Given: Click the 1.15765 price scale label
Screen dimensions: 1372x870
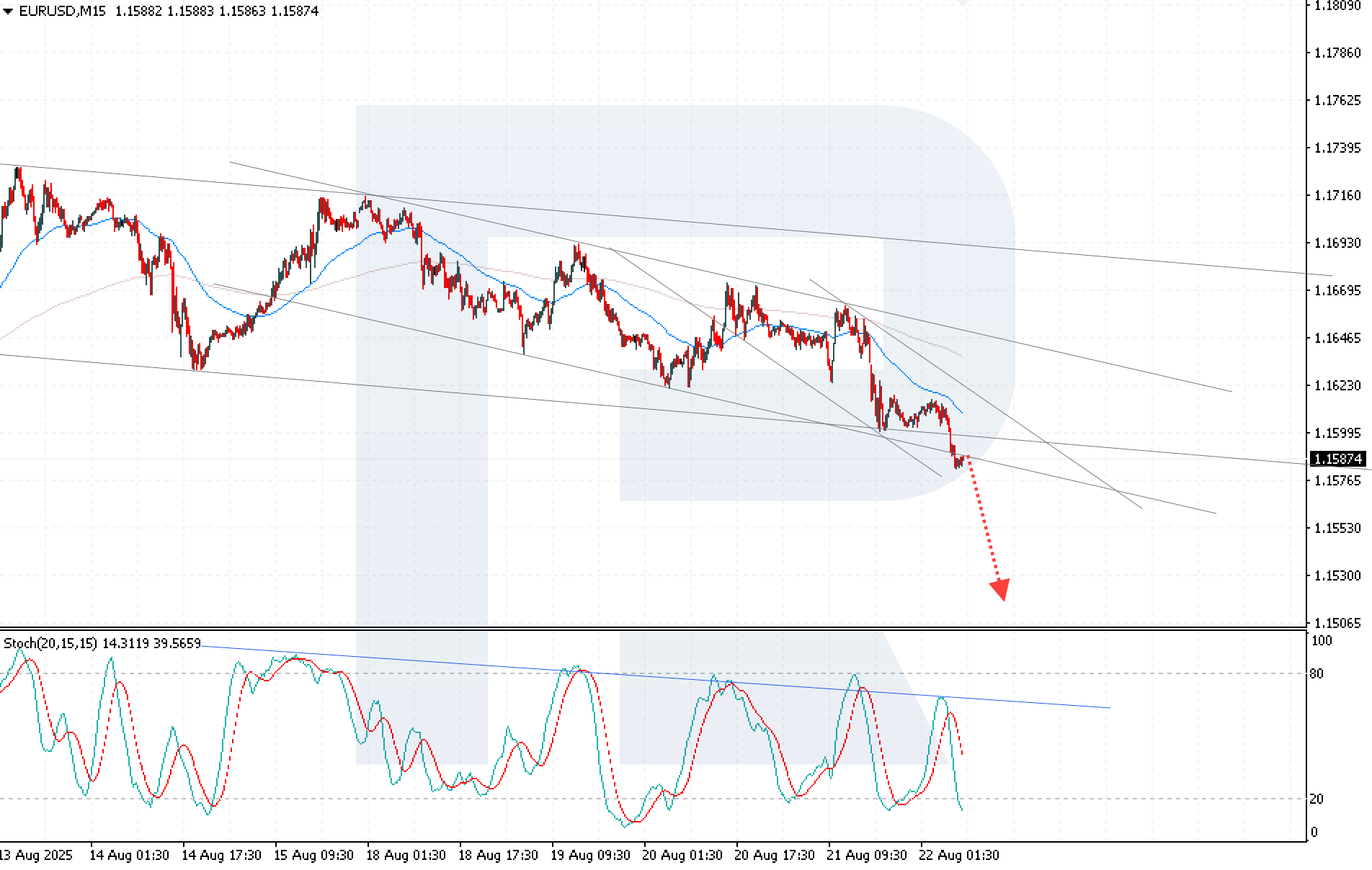Looking at the screenshot, I should coord(1337,480).
